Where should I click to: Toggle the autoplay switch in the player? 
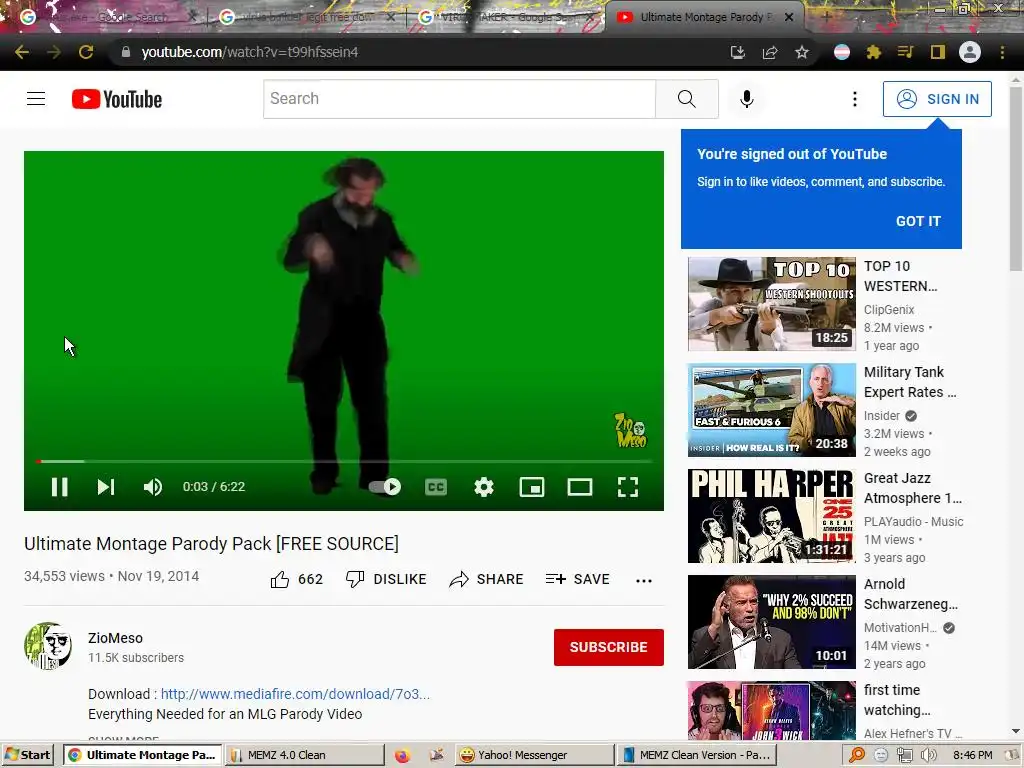click(385, 487)
